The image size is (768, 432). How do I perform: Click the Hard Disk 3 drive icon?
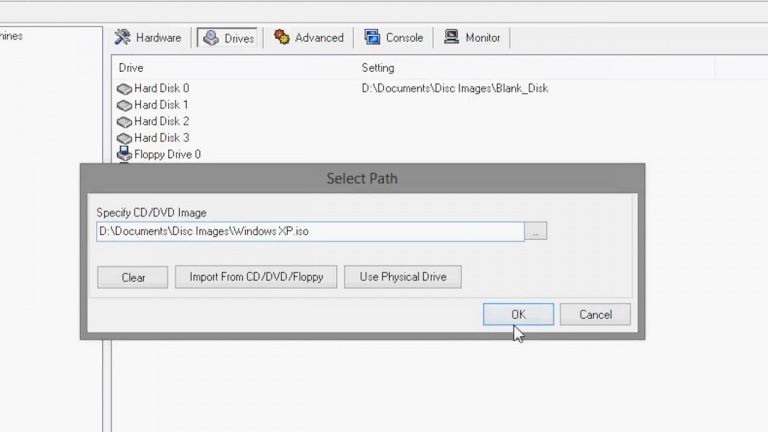pyautogui.click(x=124, y=138)
